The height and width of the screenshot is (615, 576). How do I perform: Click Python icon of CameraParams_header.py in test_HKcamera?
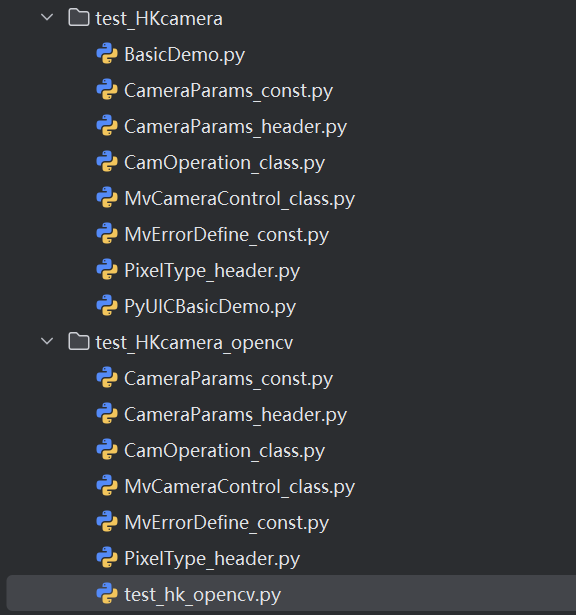(107, 126)
